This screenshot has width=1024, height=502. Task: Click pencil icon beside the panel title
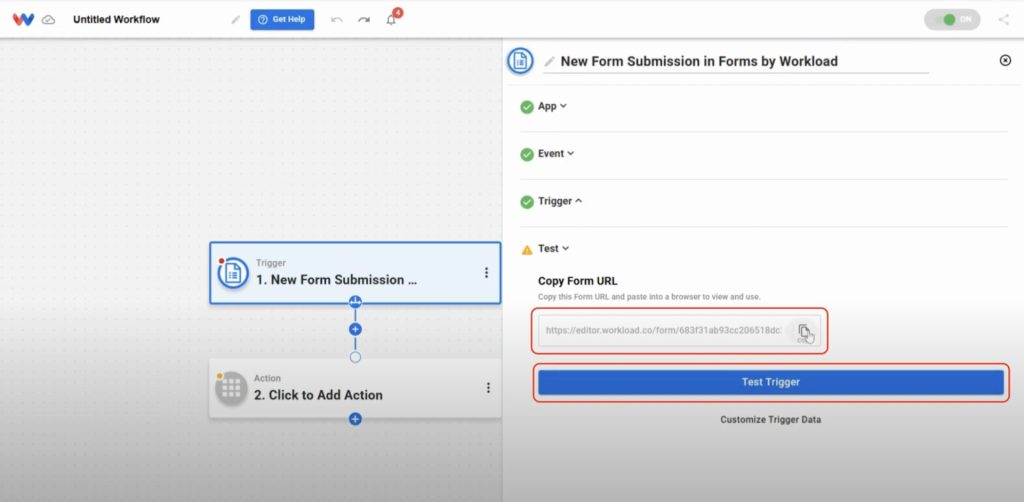click(550, 61)
